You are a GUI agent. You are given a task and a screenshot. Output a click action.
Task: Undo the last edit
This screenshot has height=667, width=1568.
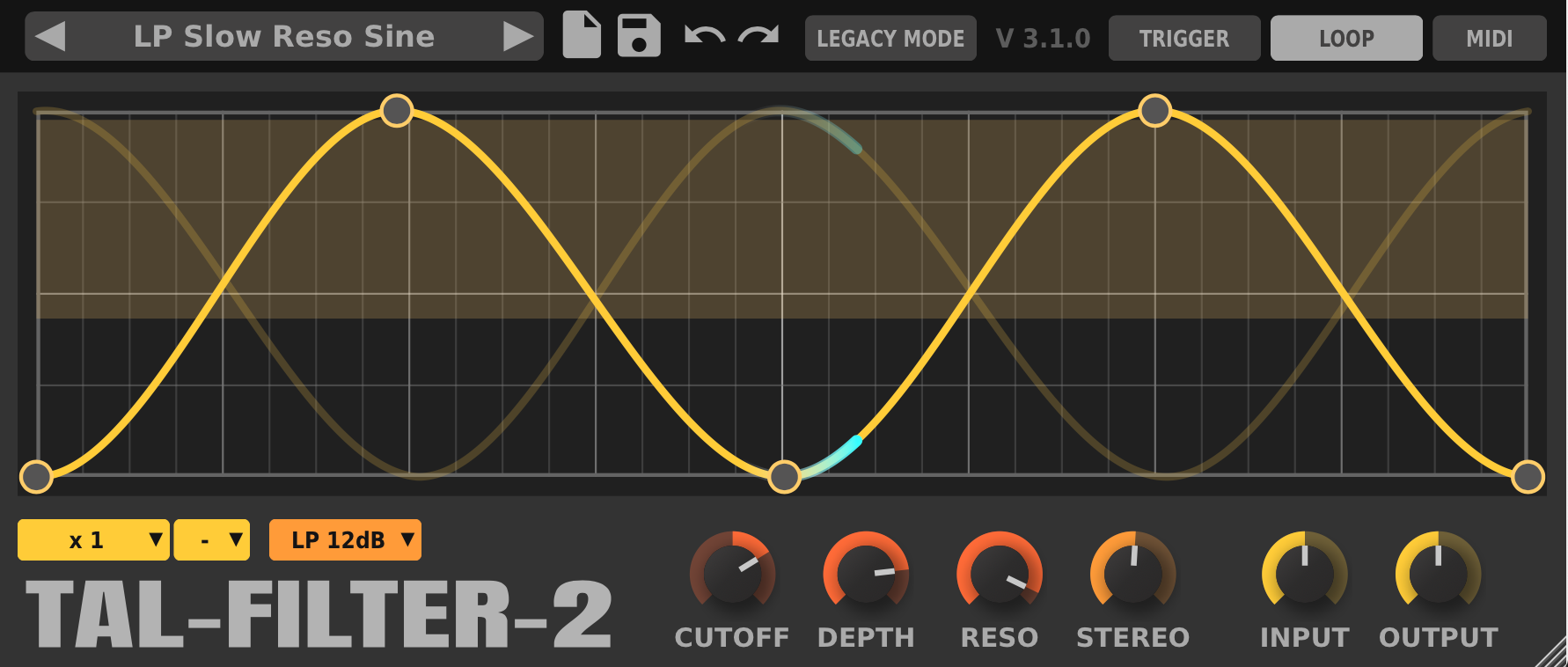click(x=704, y=35)
